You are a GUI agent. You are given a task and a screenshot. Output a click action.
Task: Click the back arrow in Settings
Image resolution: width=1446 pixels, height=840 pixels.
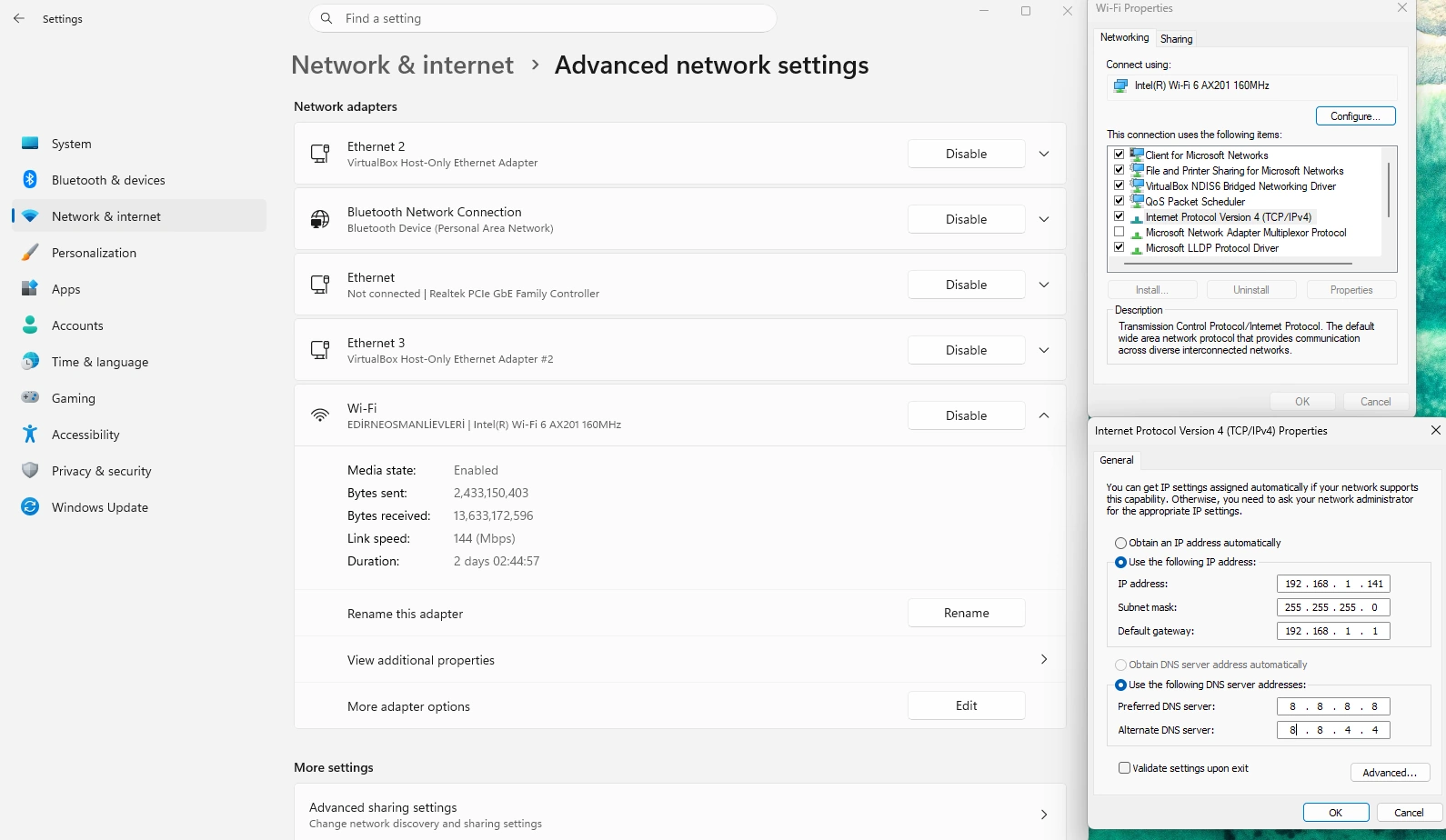tap(19, 18)
